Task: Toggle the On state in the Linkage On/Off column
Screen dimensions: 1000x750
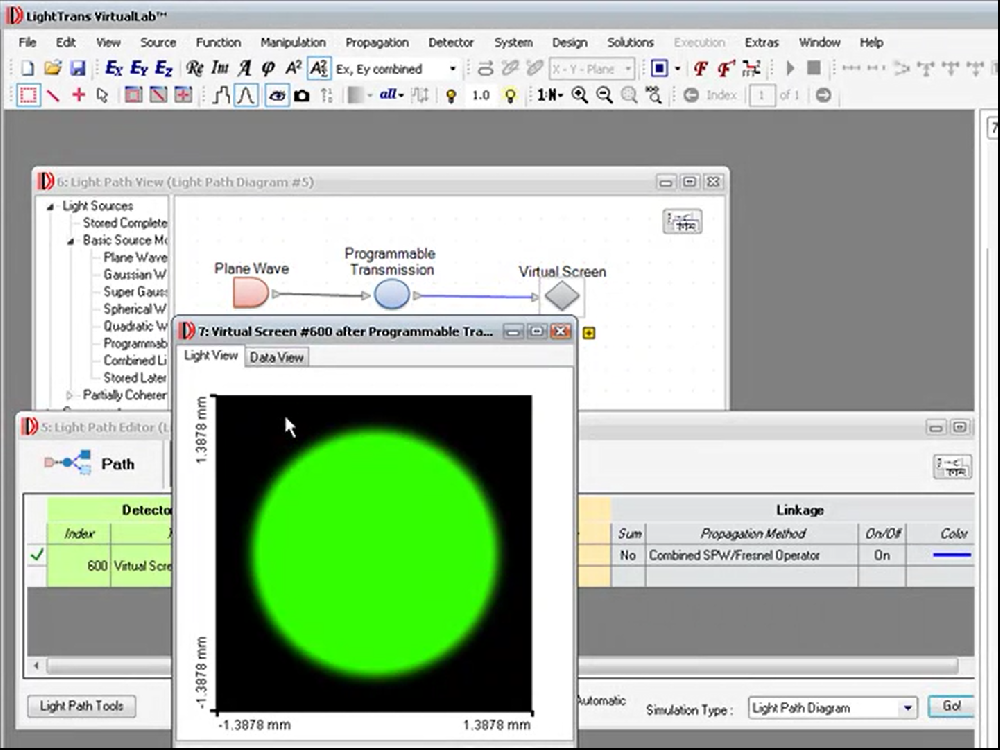Action: click(x=881, y=555)
